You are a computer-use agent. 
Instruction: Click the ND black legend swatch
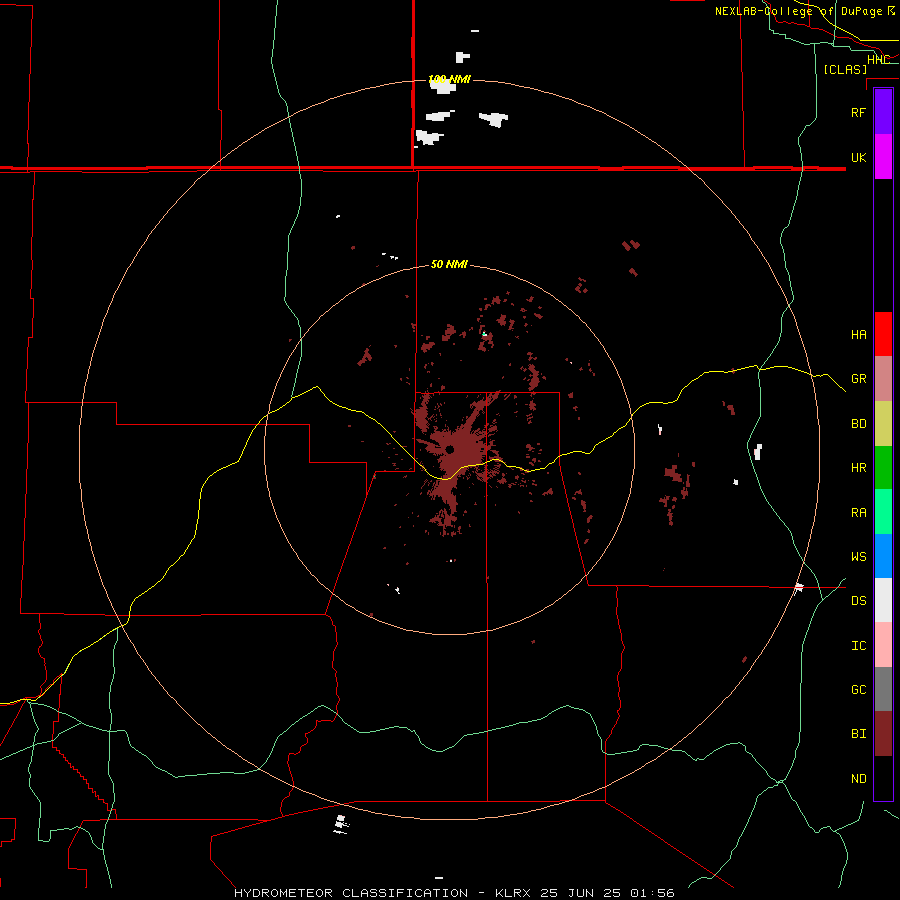[x=883, y=778]
